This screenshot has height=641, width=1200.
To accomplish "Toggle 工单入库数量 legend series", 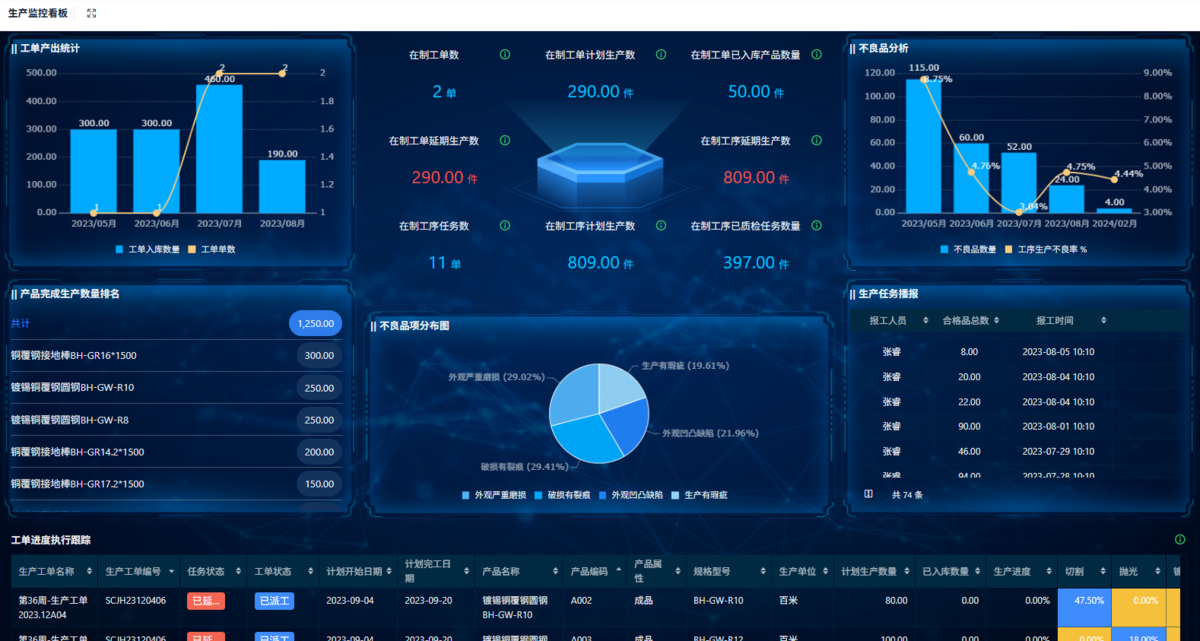I will tap(147, 248).
